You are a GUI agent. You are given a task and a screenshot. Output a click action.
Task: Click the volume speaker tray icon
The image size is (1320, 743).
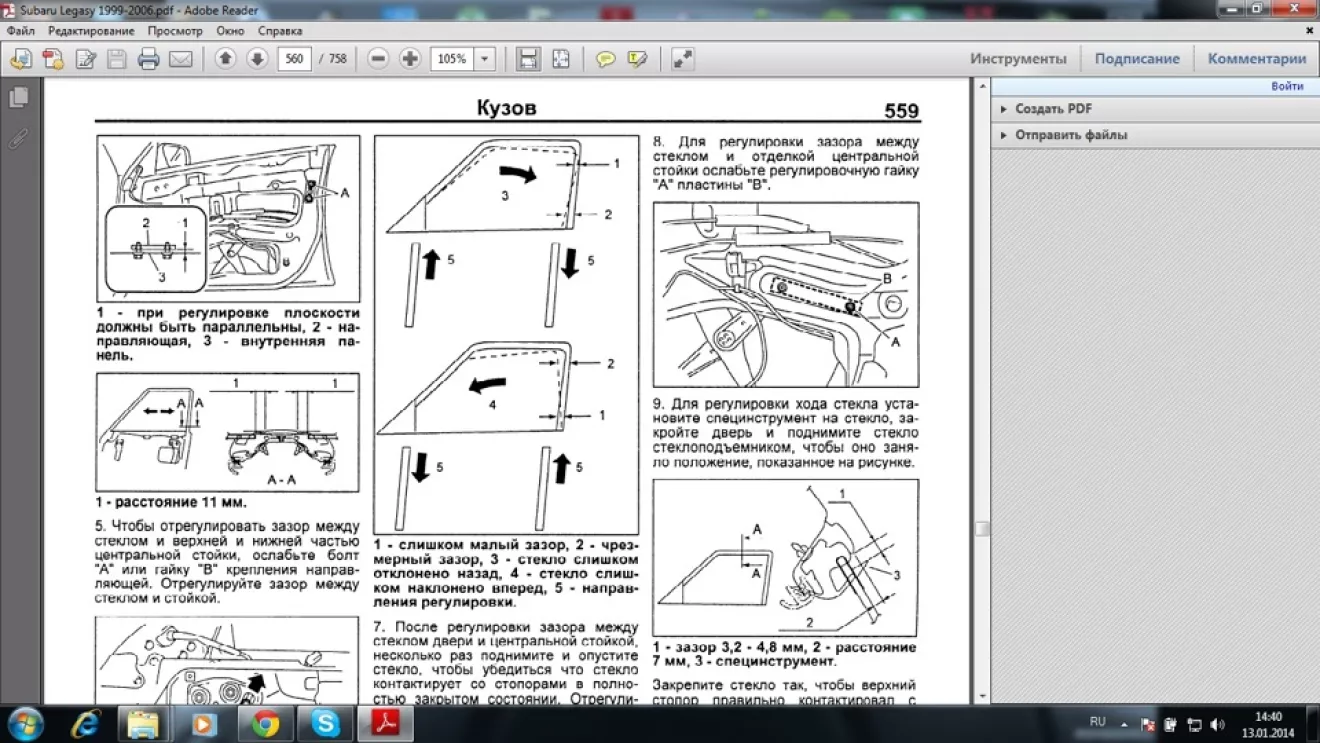click(x=1217, y=724)
